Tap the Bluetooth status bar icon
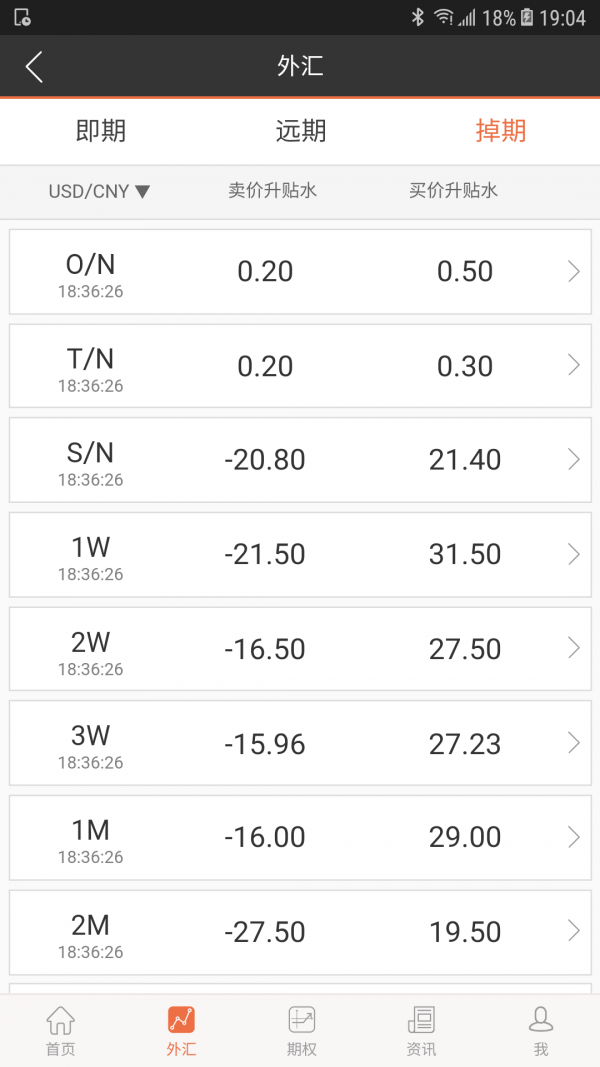The height and width of the screenshot is (1067, 600). (418, 17)
